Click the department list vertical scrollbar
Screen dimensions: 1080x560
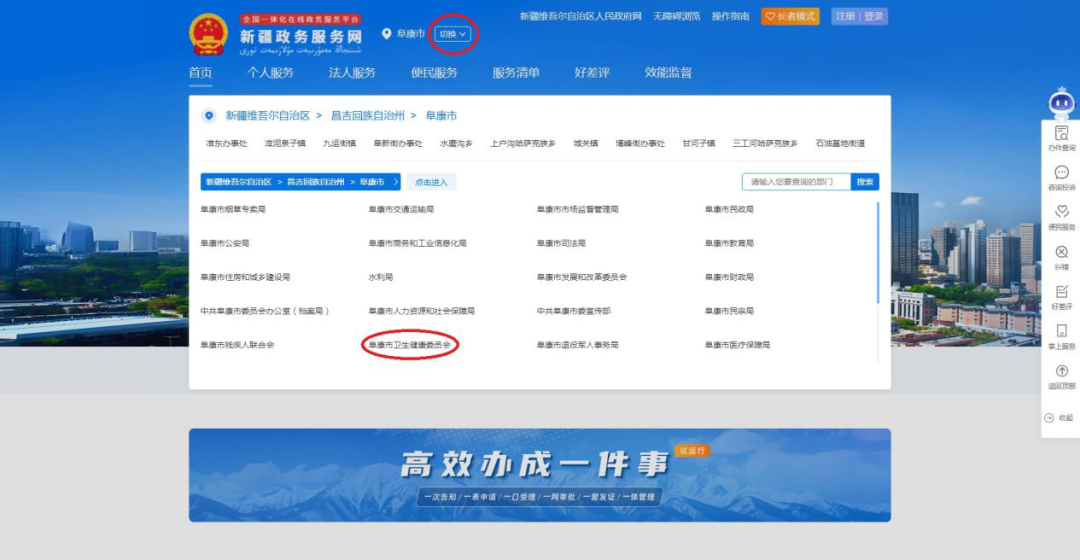(878, 250)
